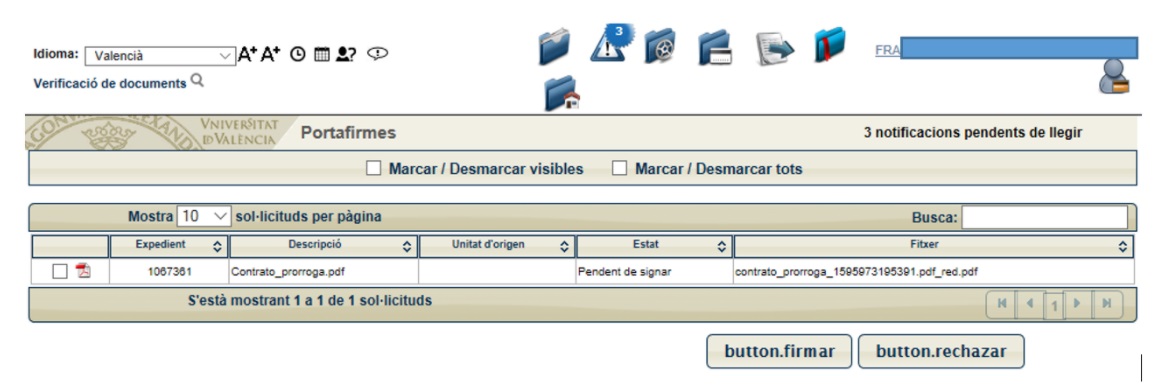Click contrato_prorroga_1595973195391.pdf_red.pdf file name
This screenshot has height=389, width=1156.
point(856,272)
